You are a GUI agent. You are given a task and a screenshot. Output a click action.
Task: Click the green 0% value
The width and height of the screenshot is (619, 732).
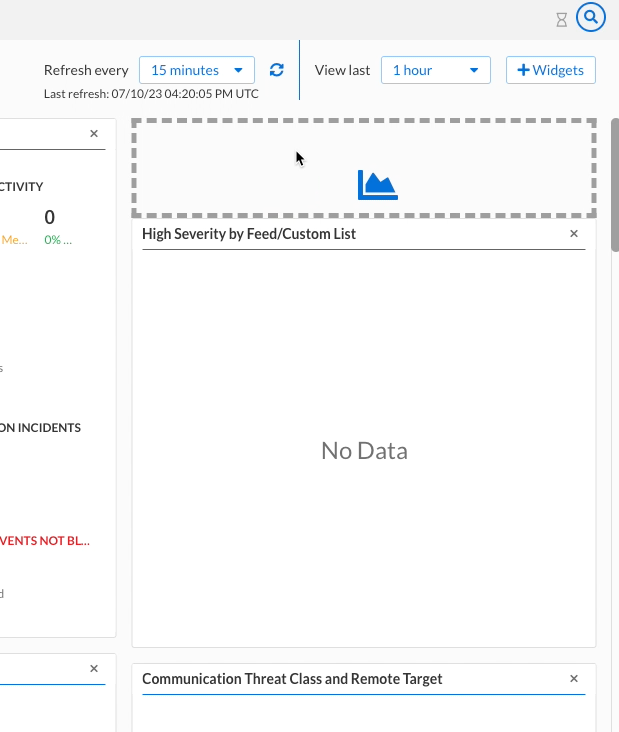tap(57, 240)
